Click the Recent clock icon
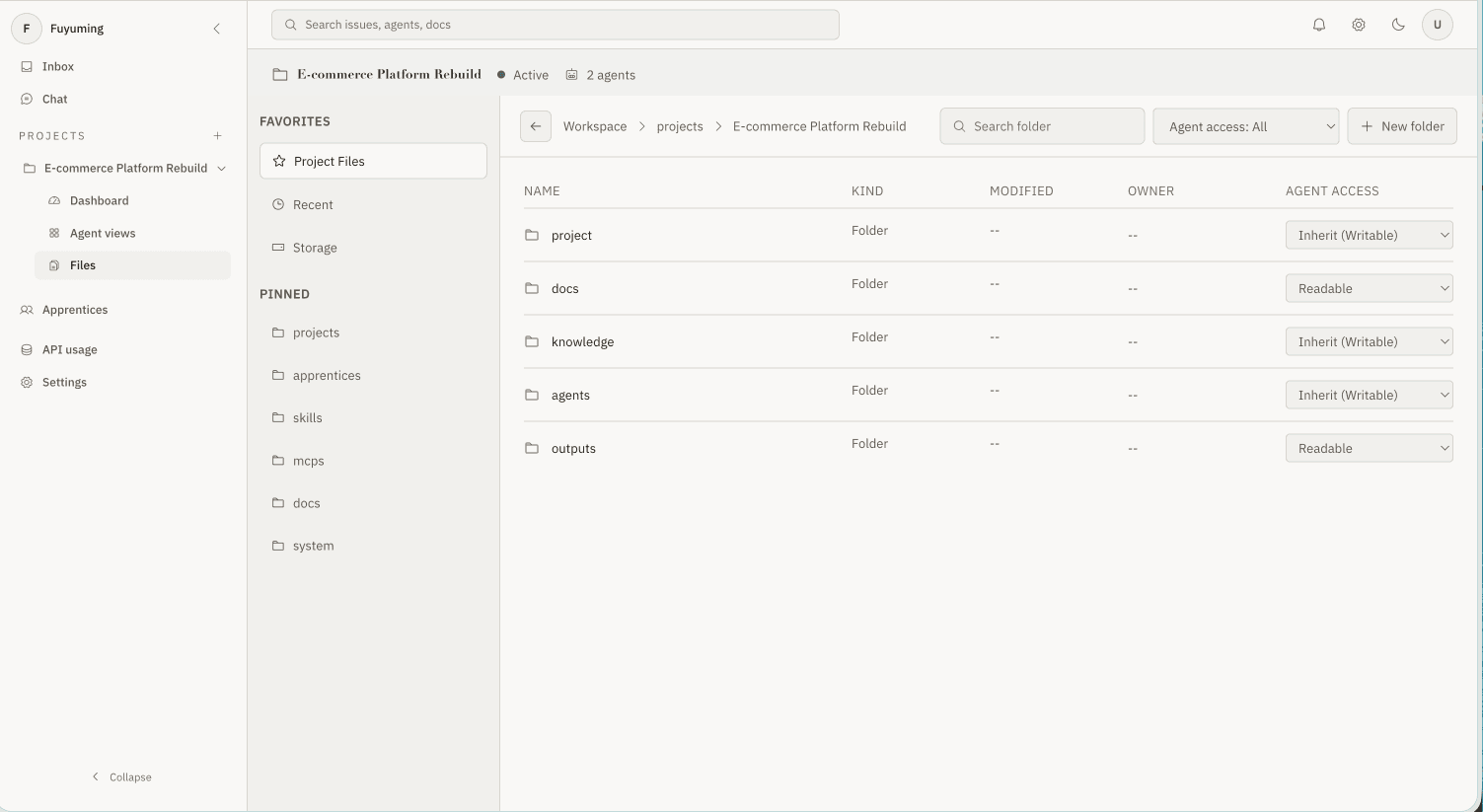The width and height of the screenshot is (1483, 812). coord(278,204)
